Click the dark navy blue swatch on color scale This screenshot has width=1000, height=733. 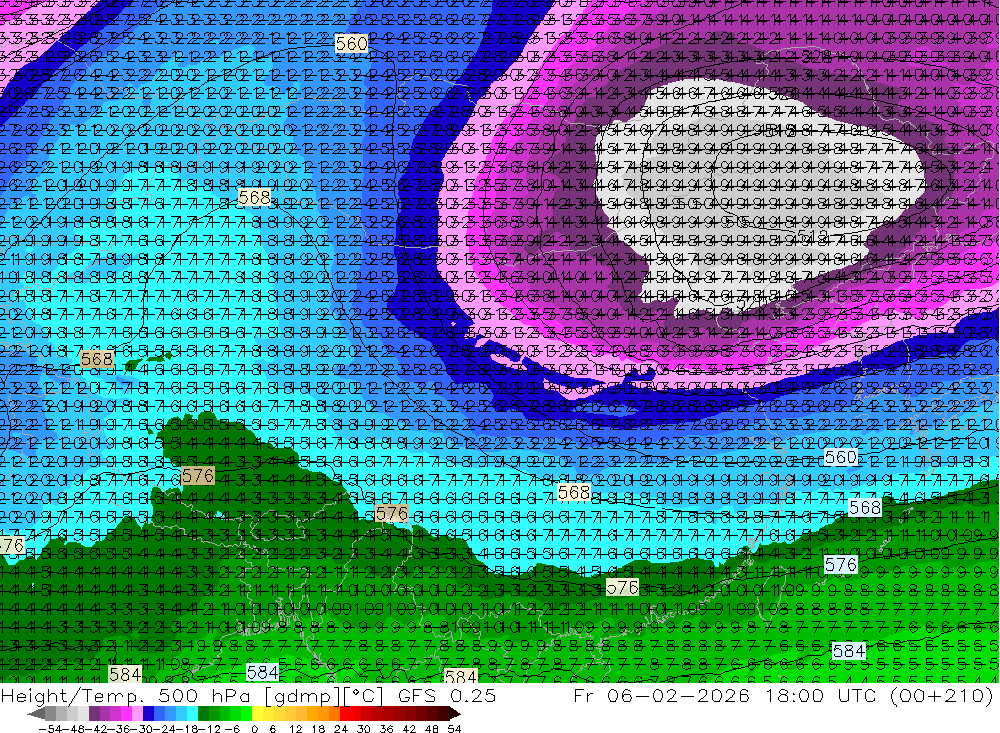(149, 714)
